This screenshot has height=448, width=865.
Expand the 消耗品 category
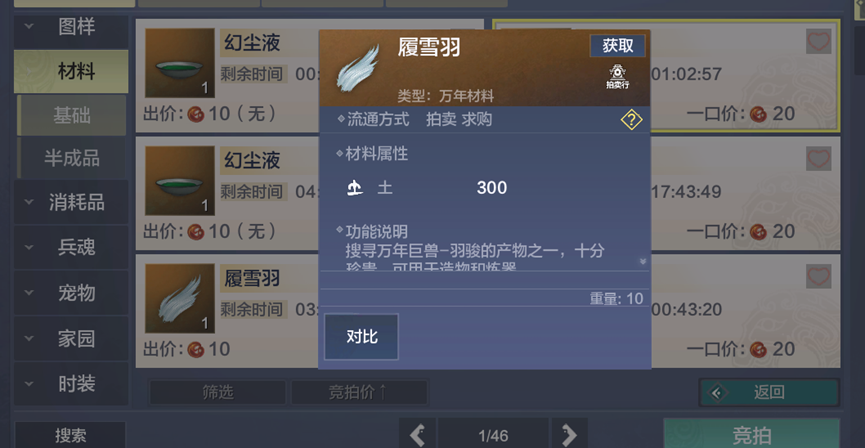click(x=71, y=202)
